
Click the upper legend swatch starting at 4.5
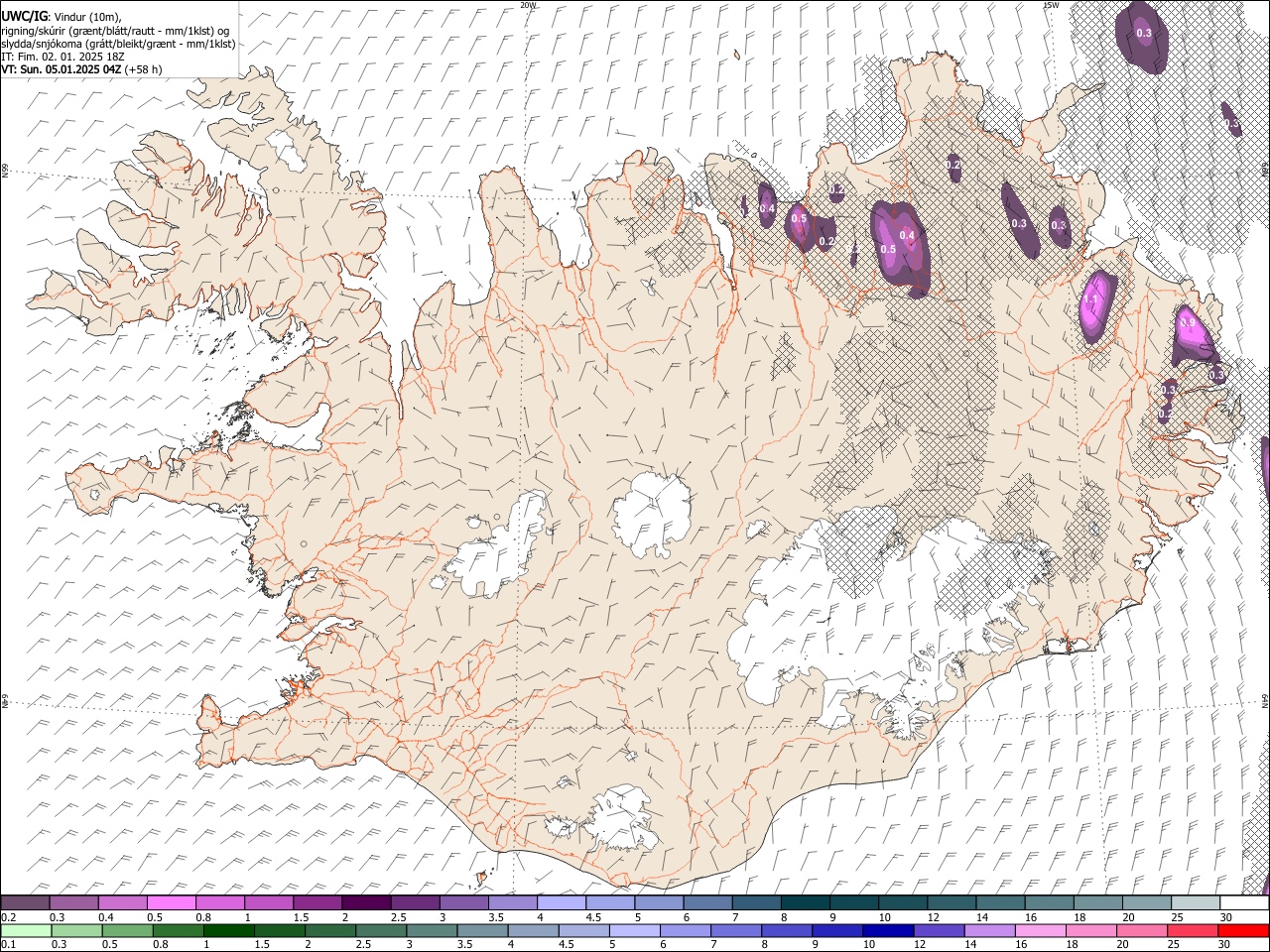pyautogui.click(x=609, y=902)
